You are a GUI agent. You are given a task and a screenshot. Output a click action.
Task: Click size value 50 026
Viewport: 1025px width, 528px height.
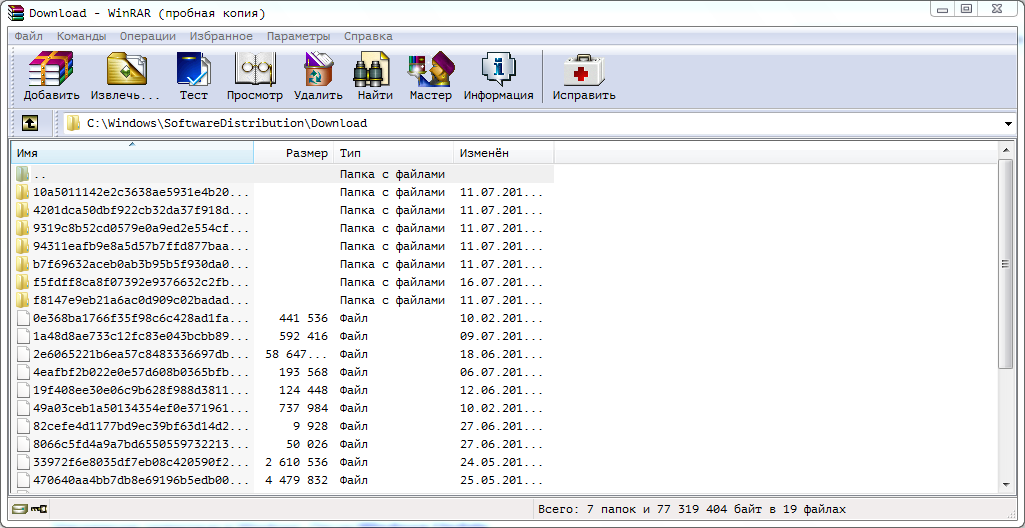(307, 444)
